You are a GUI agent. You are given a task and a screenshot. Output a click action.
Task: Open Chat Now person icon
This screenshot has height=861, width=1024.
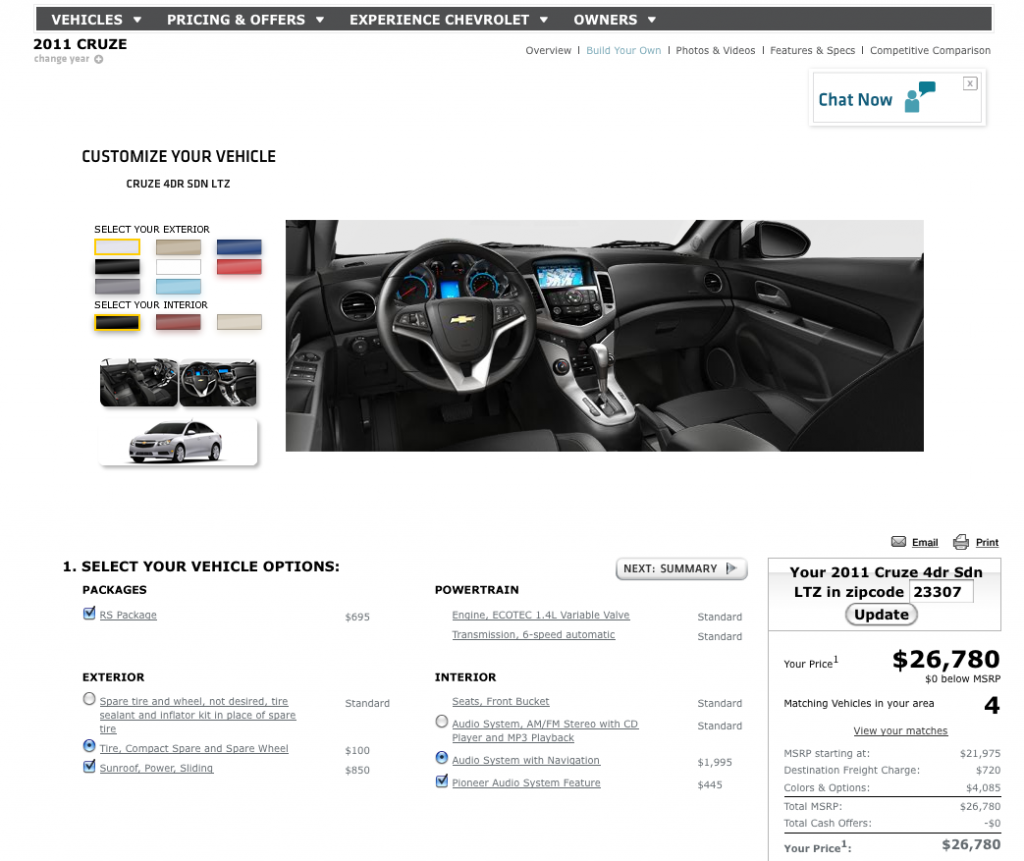[x=919, y=97]
